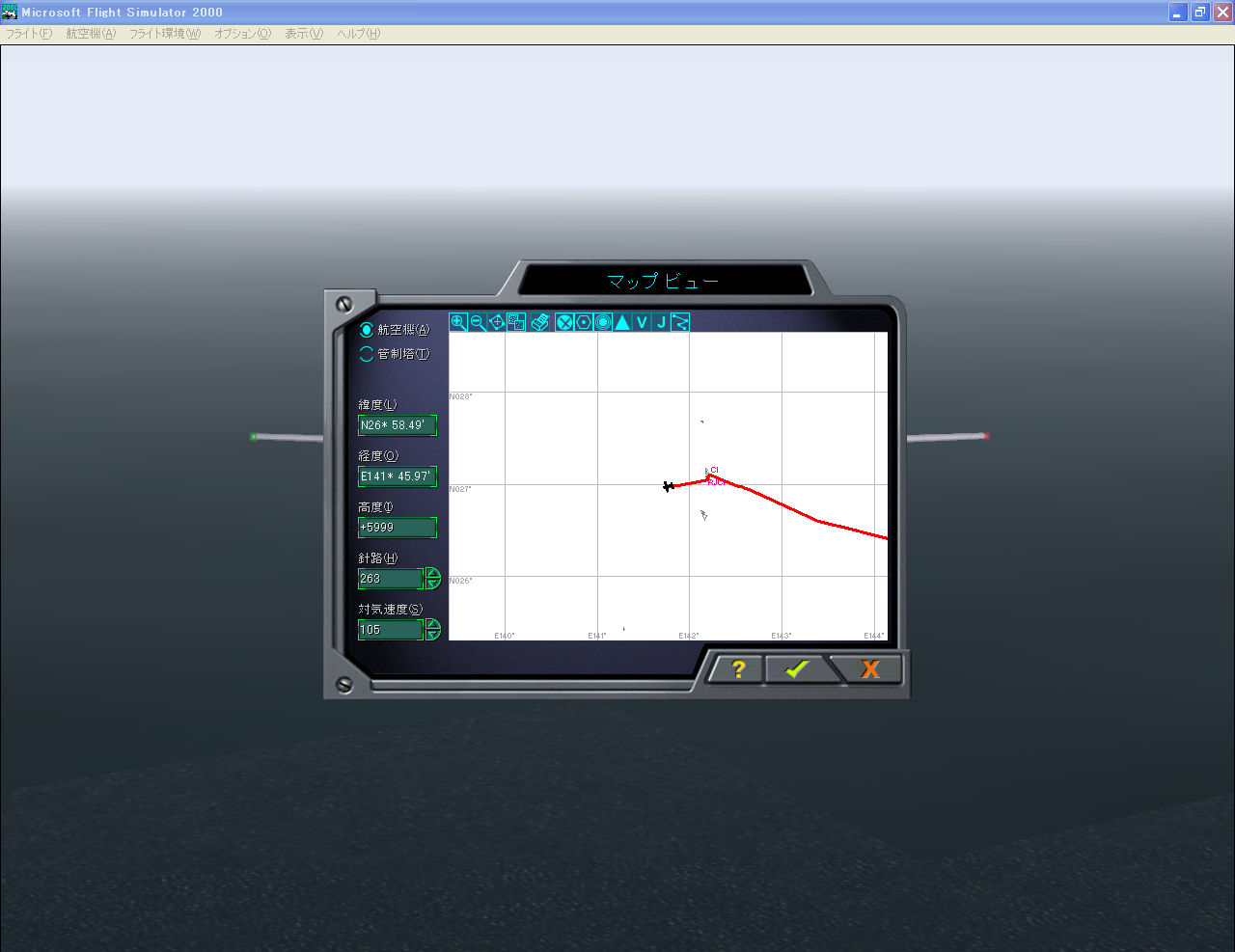1235x952 pixels.
Task: Toggle the VOR hexagon icon
Action: pos(584,322)
